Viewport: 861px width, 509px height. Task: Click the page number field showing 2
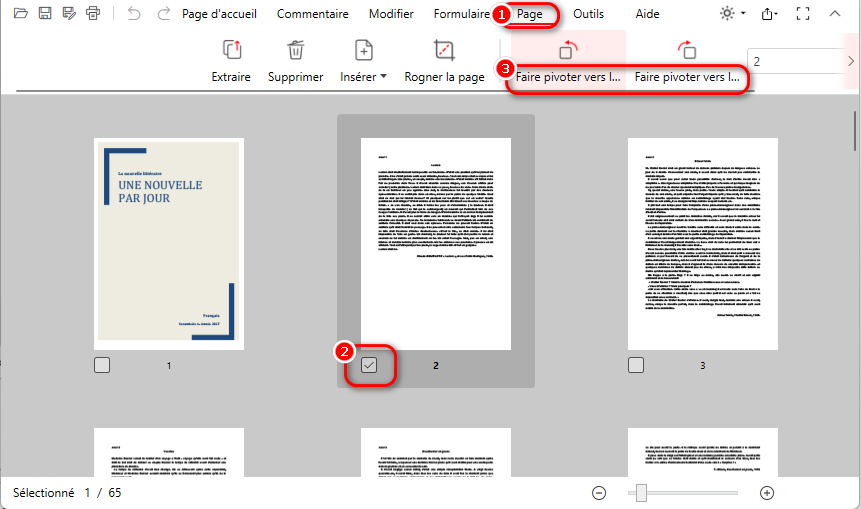793,61
